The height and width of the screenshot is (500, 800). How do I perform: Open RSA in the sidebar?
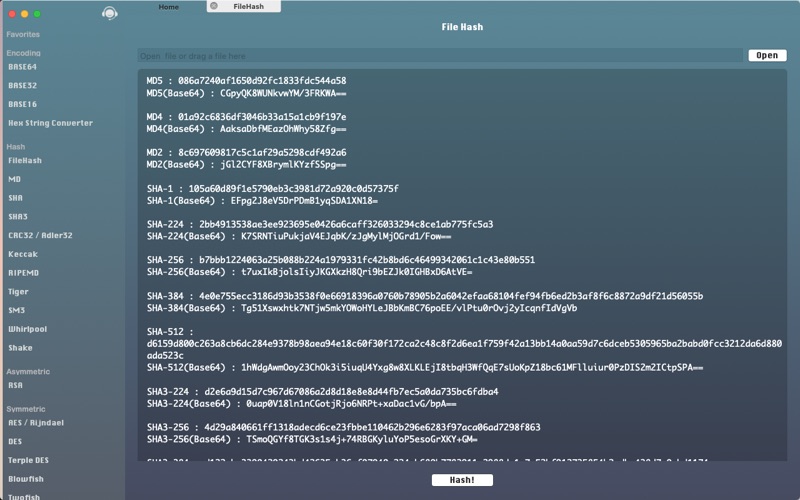(x=15, y=385)
